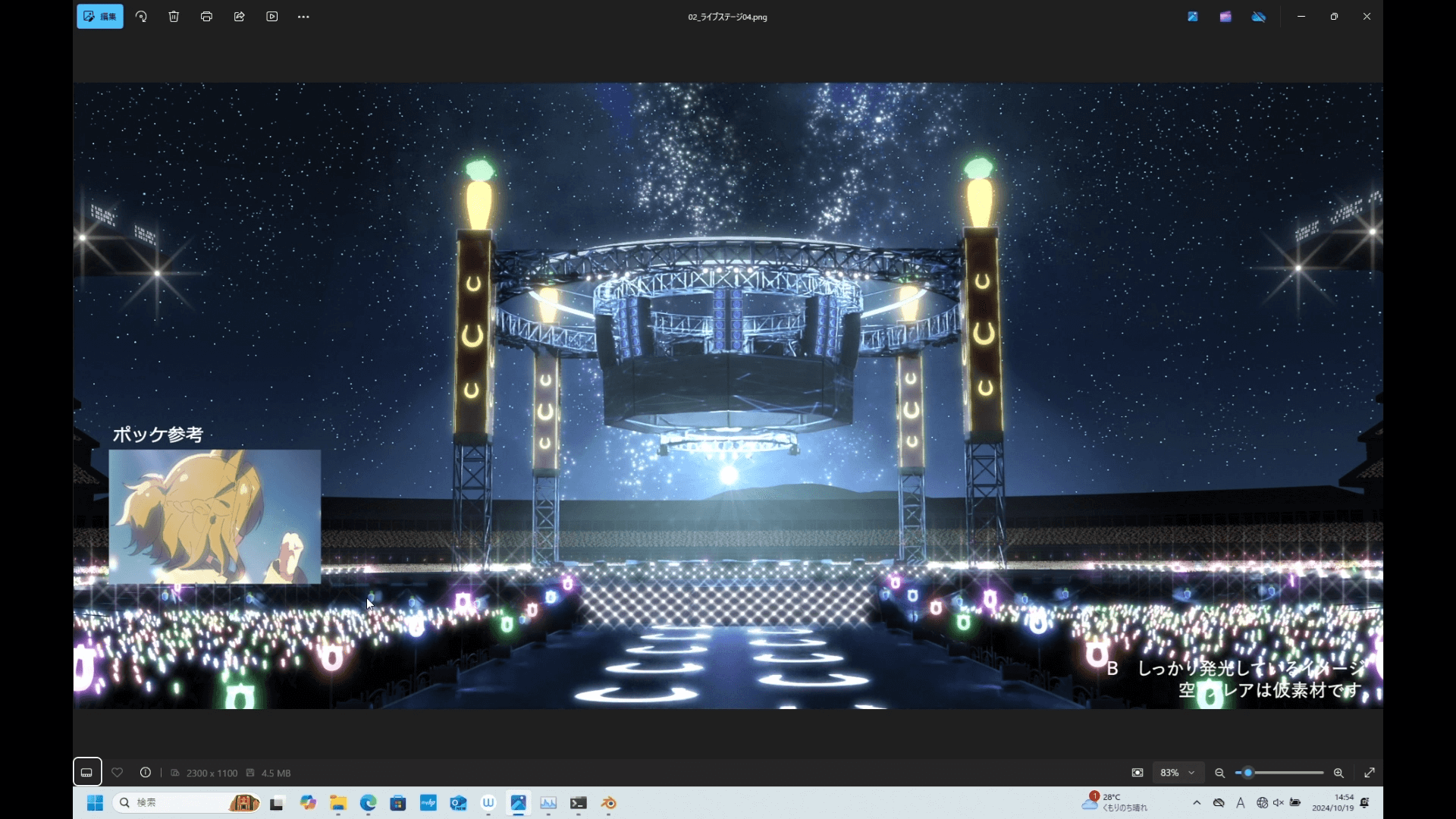Click the 4.5 MB file size text
This screenshot has height=819, width=1456.
[x=276, y=773]
